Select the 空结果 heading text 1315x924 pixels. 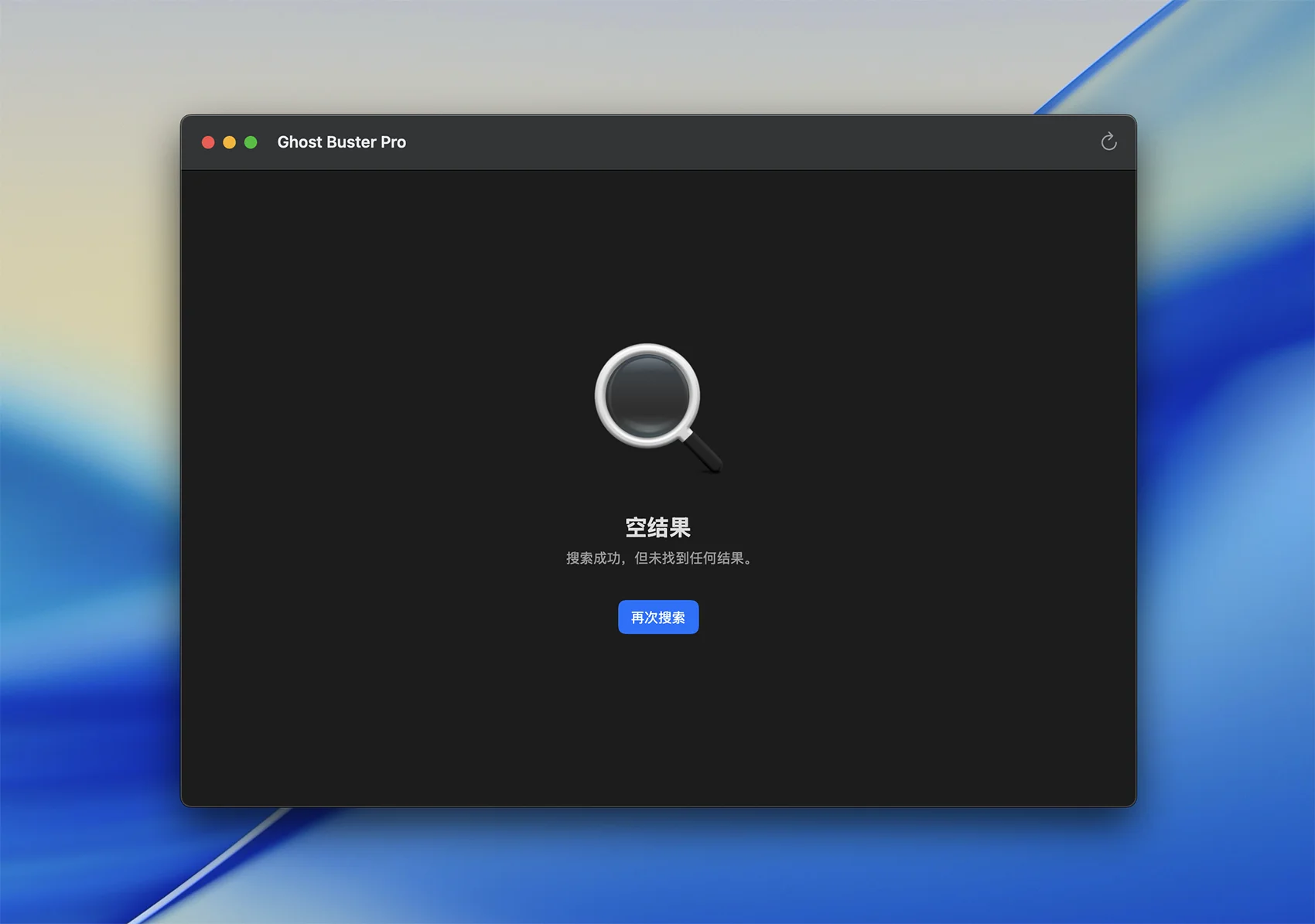coord(657,527)
